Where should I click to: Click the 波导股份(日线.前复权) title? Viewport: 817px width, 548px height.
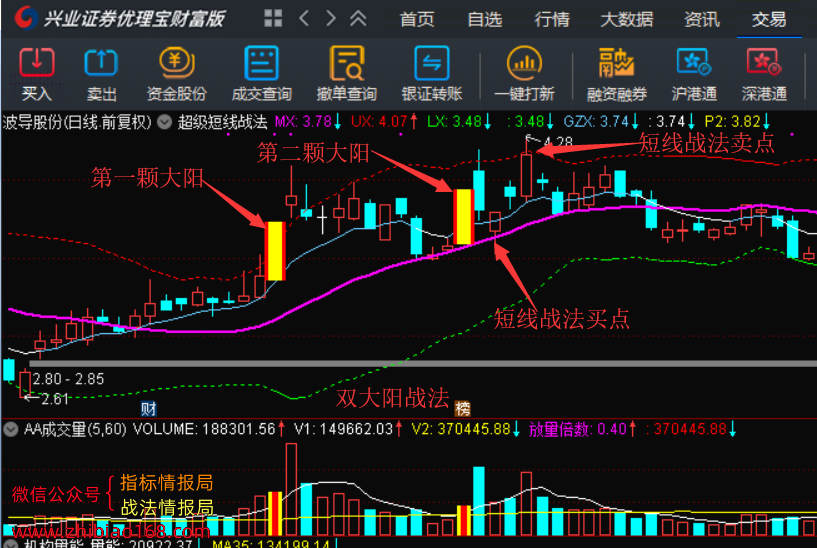(x=77, y=122)
